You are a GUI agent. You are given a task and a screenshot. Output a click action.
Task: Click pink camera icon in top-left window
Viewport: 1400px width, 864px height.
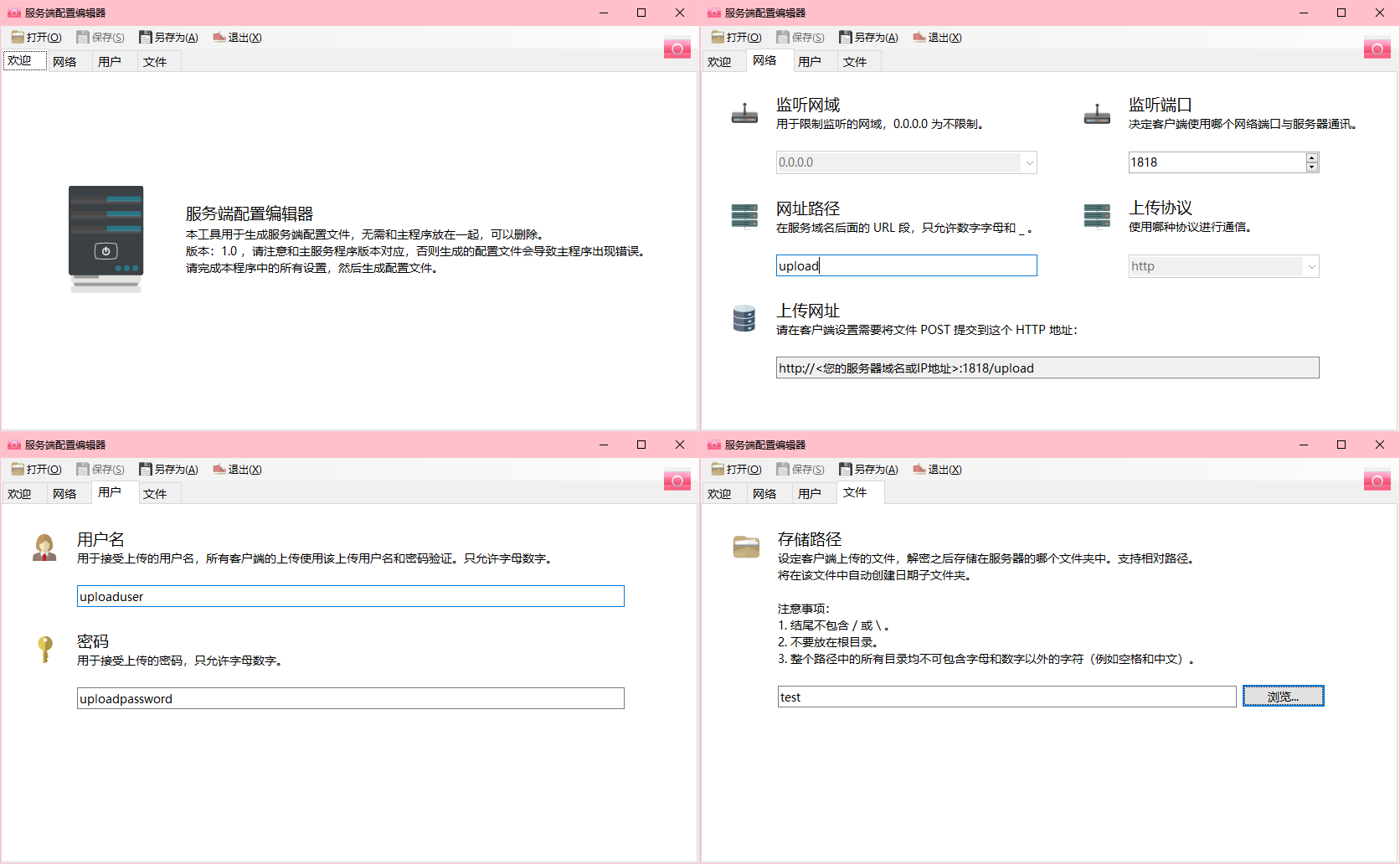[x=677, y=49]
